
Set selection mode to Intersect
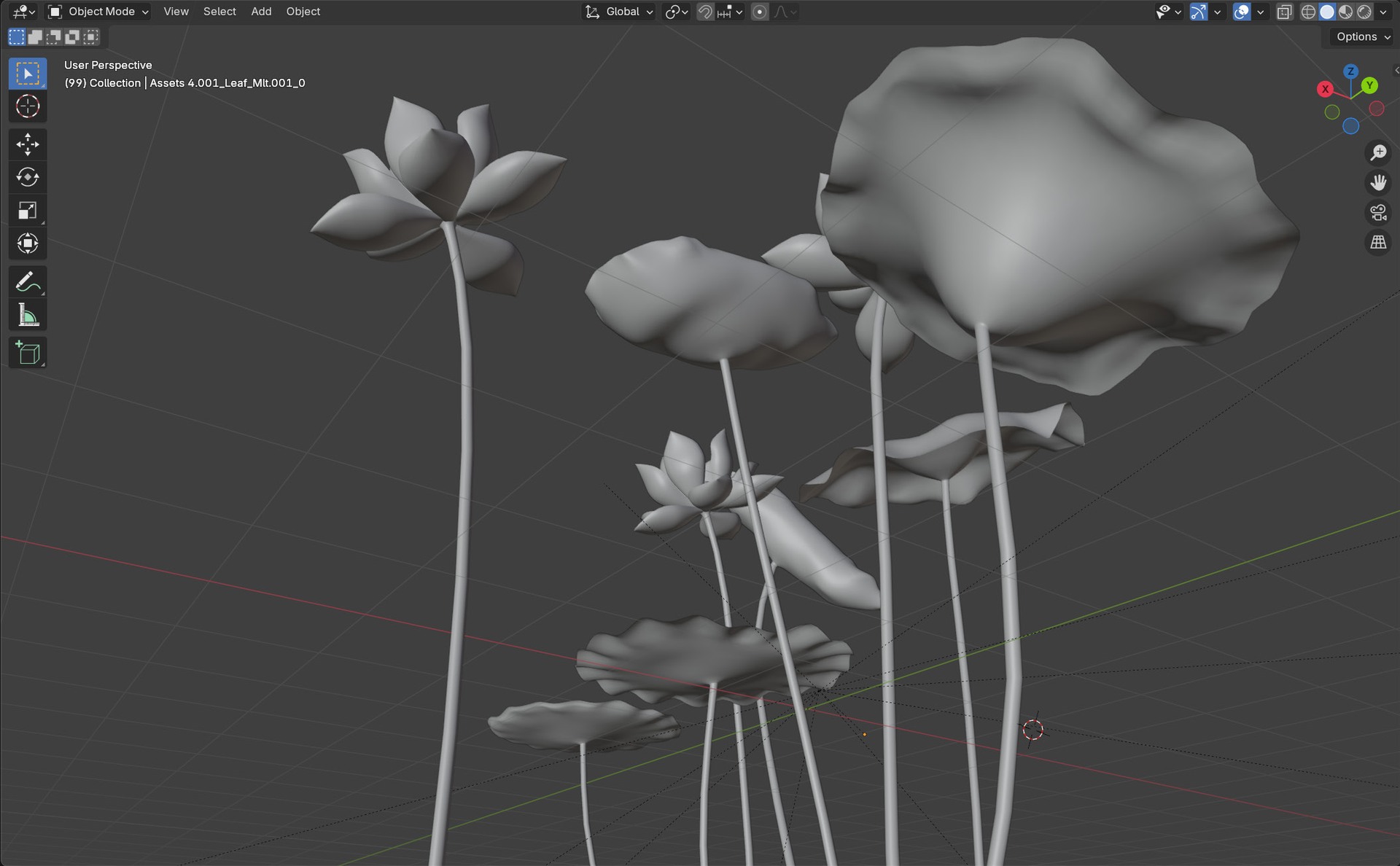91,36
